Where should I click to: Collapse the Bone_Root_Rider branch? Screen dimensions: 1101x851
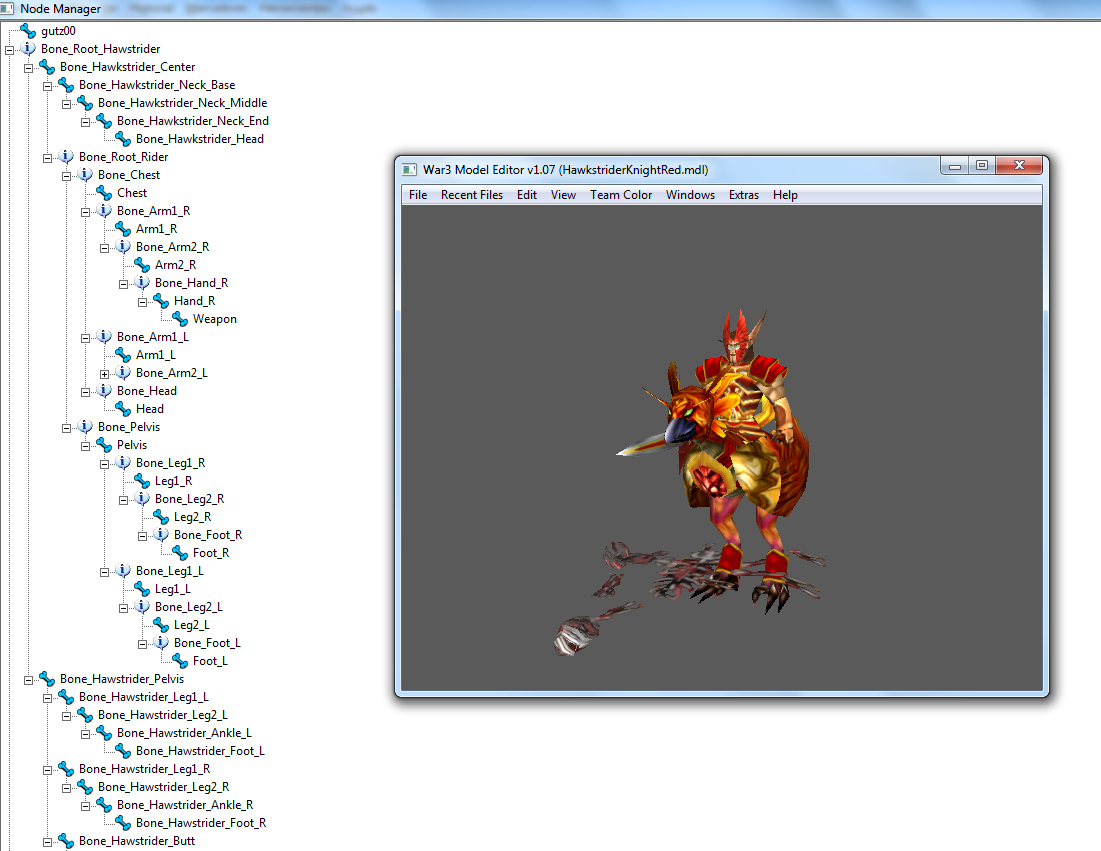coord(47,158)
